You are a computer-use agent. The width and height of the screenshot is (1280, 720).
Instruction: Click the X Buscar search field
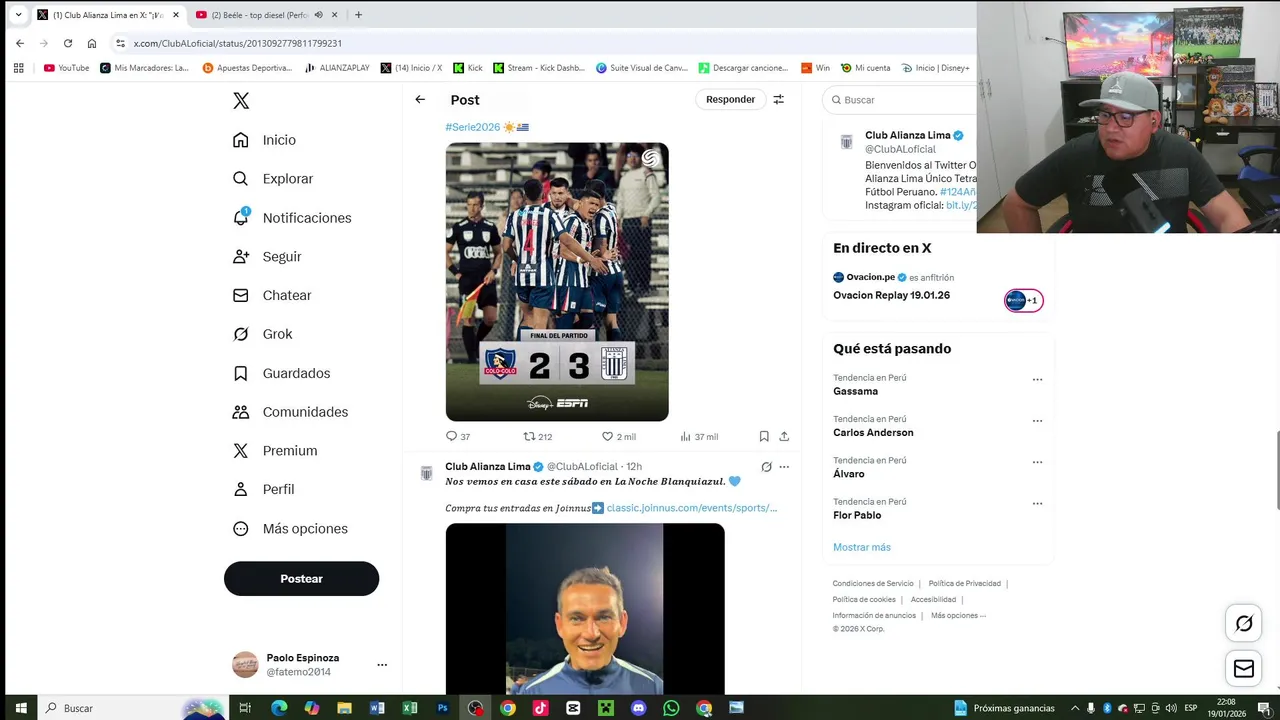[x=900, y=100]
